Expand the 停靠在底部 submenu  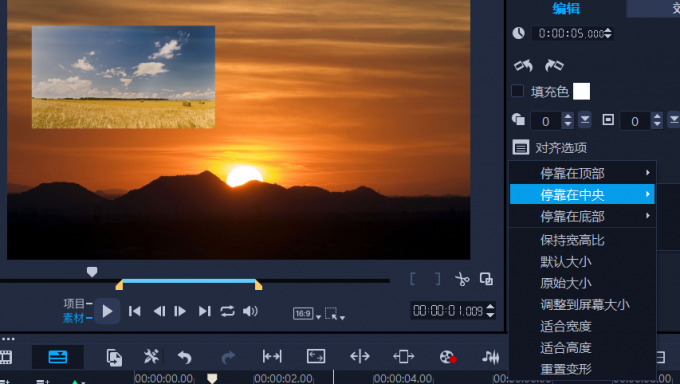pos(582,216)
